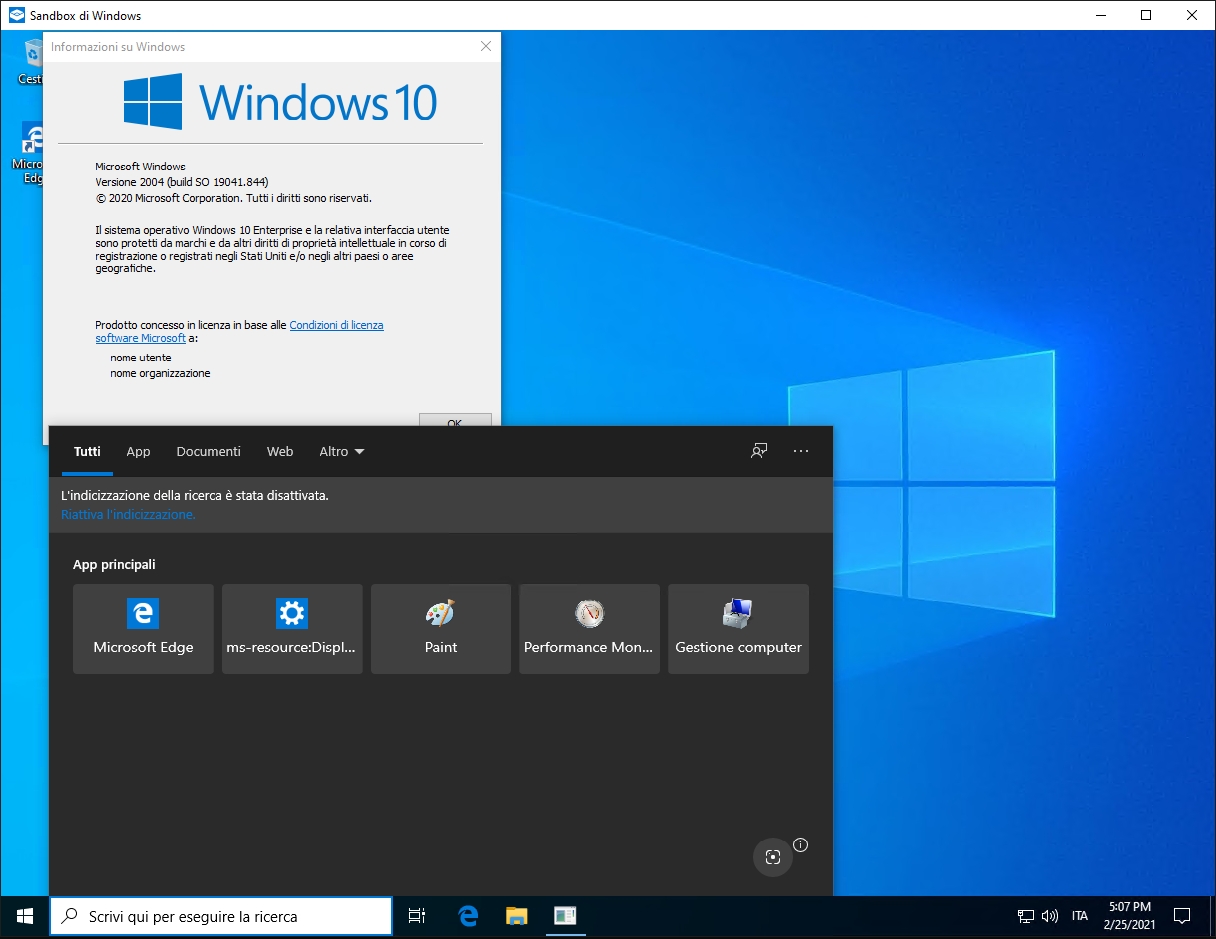
Task: Open search panel more options ellipsis
Action: [x=801, y=451]
